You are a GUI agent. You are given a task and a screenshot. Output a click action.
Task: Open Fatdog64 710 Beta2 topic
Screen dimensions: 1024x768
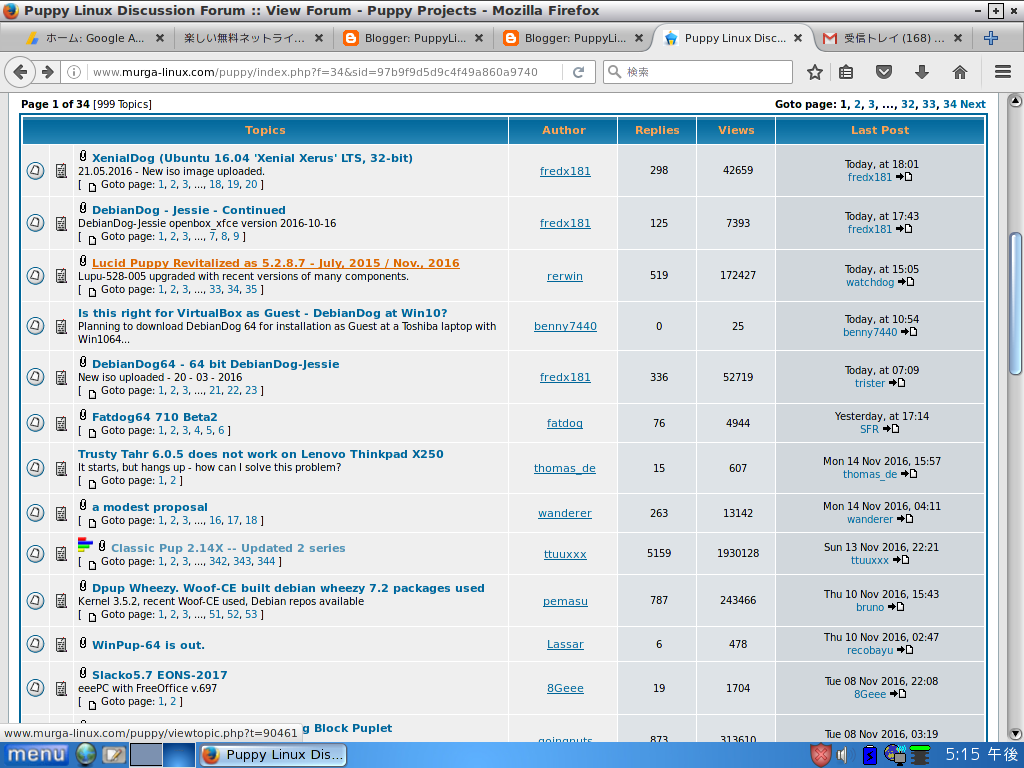click(155, 417)
